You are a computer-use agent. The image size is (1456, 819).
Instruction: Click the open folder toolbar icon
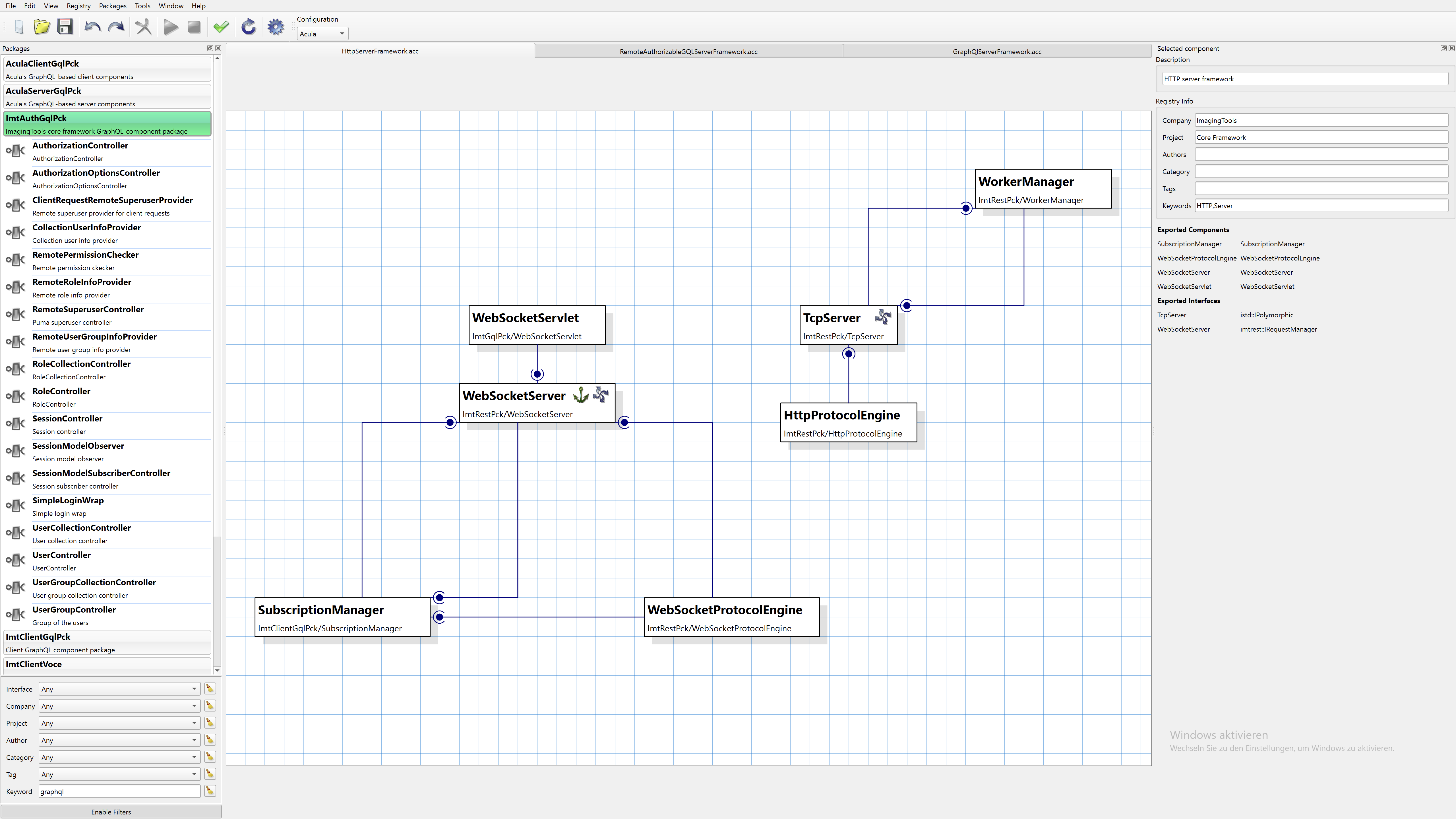42,26
